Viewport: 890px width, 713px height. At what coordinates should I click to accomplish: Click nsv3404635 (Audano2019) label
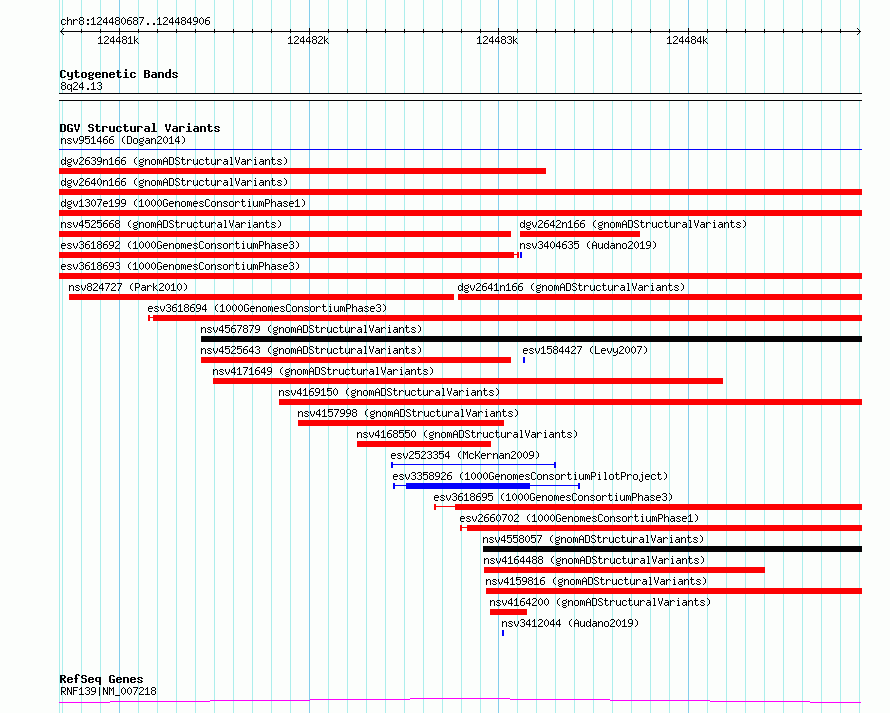(x=588, y=245)
